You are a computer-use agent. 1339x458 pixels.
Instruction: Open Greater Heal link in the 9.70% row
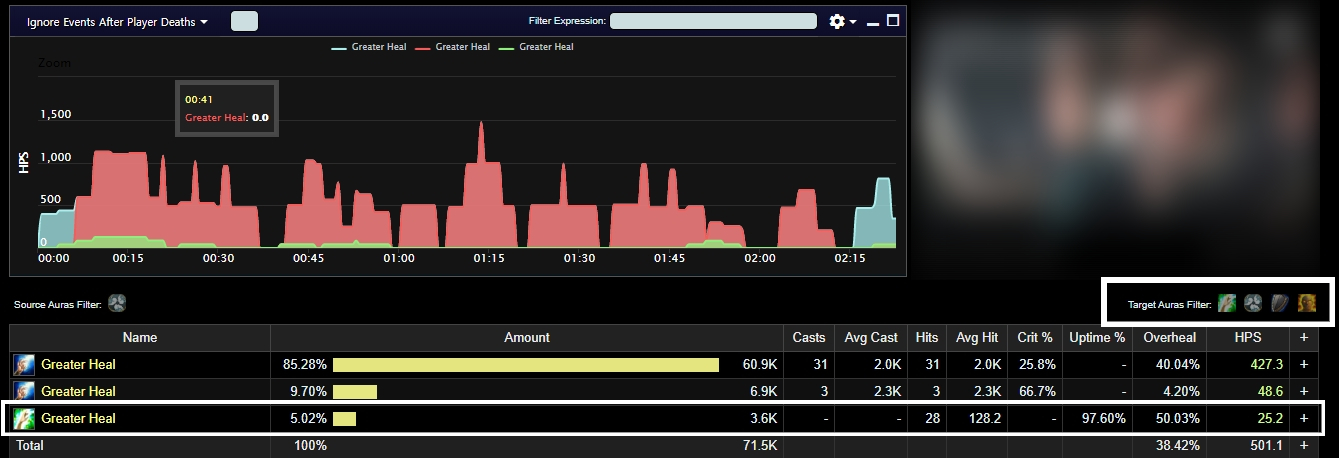pos(78,391)
